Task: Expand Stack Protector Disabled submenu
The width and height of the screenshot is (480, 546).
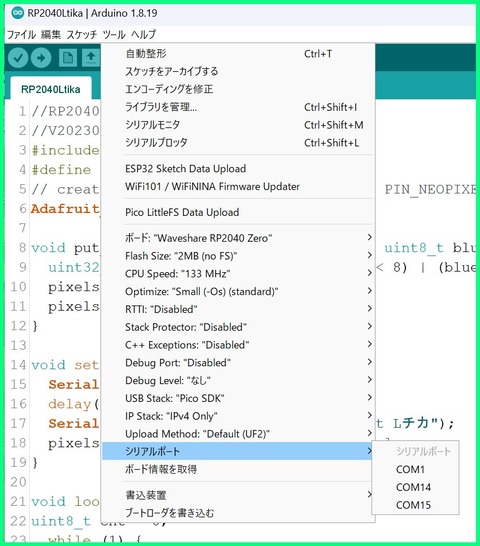Action: tap(238, 327)
